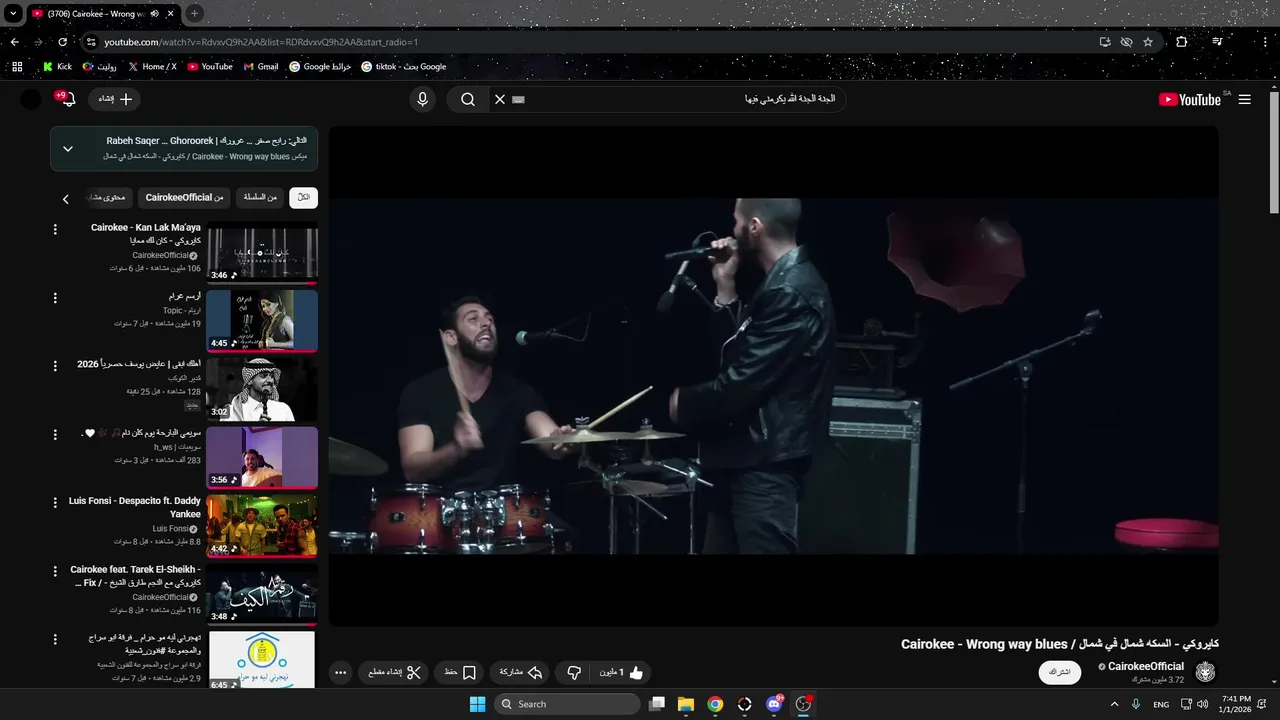Start voice search with the microphone icon

(x=422, y=99)
